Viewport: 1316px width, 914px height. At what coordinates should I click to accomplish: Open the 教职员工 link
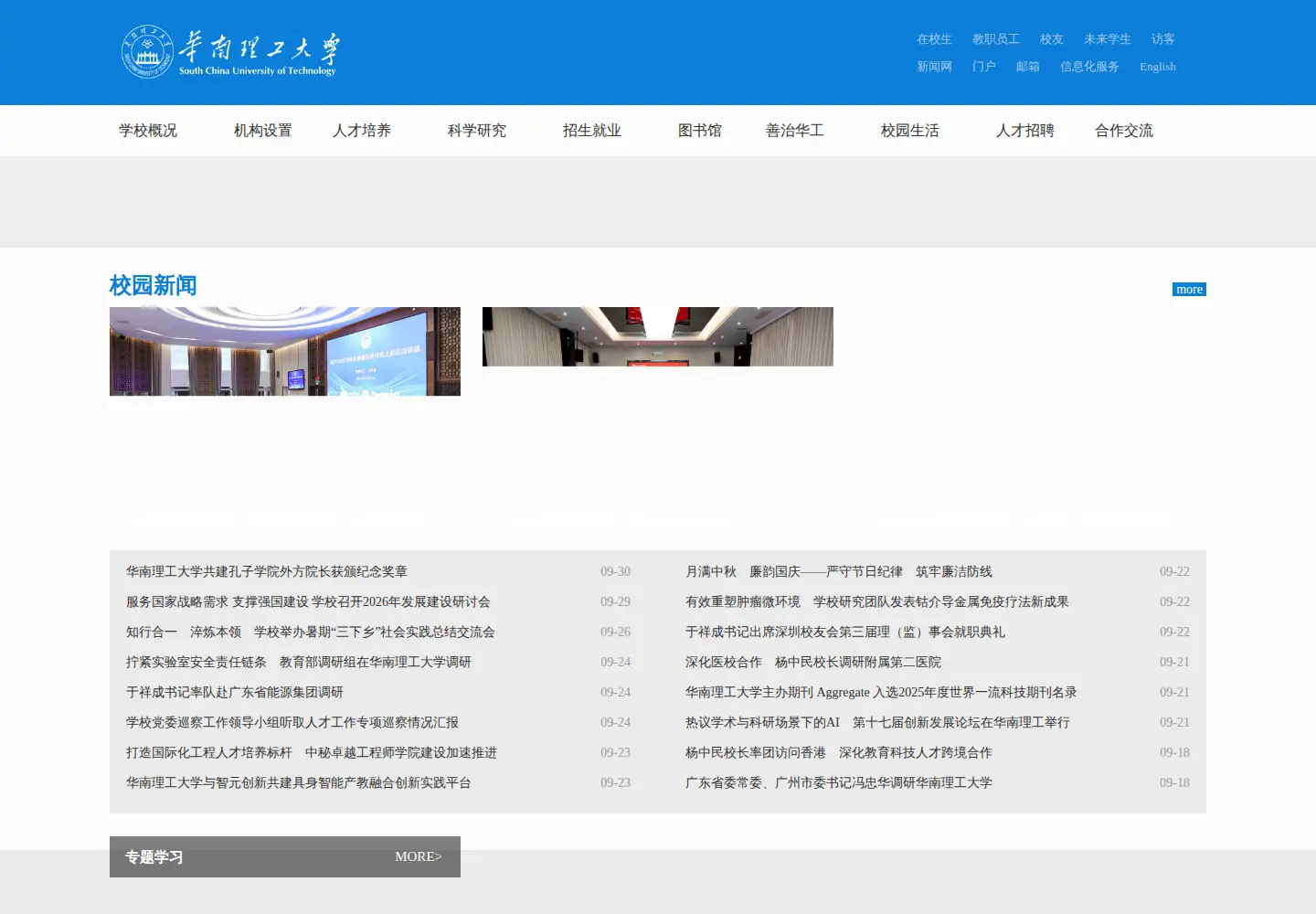pos(995,39)
